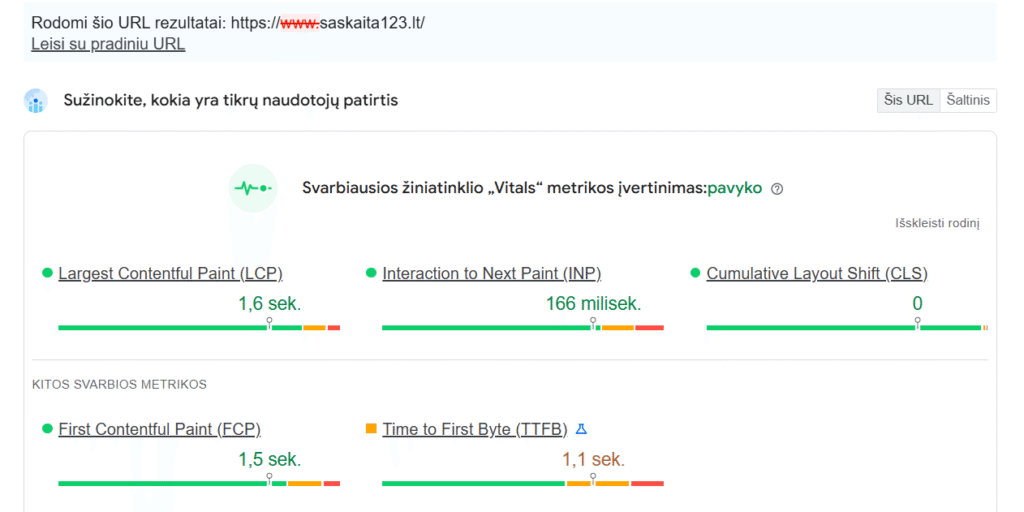Open Interaction to Next Paint (INP) link
The width and height of the screenshot is (1024, 512).
492,274
